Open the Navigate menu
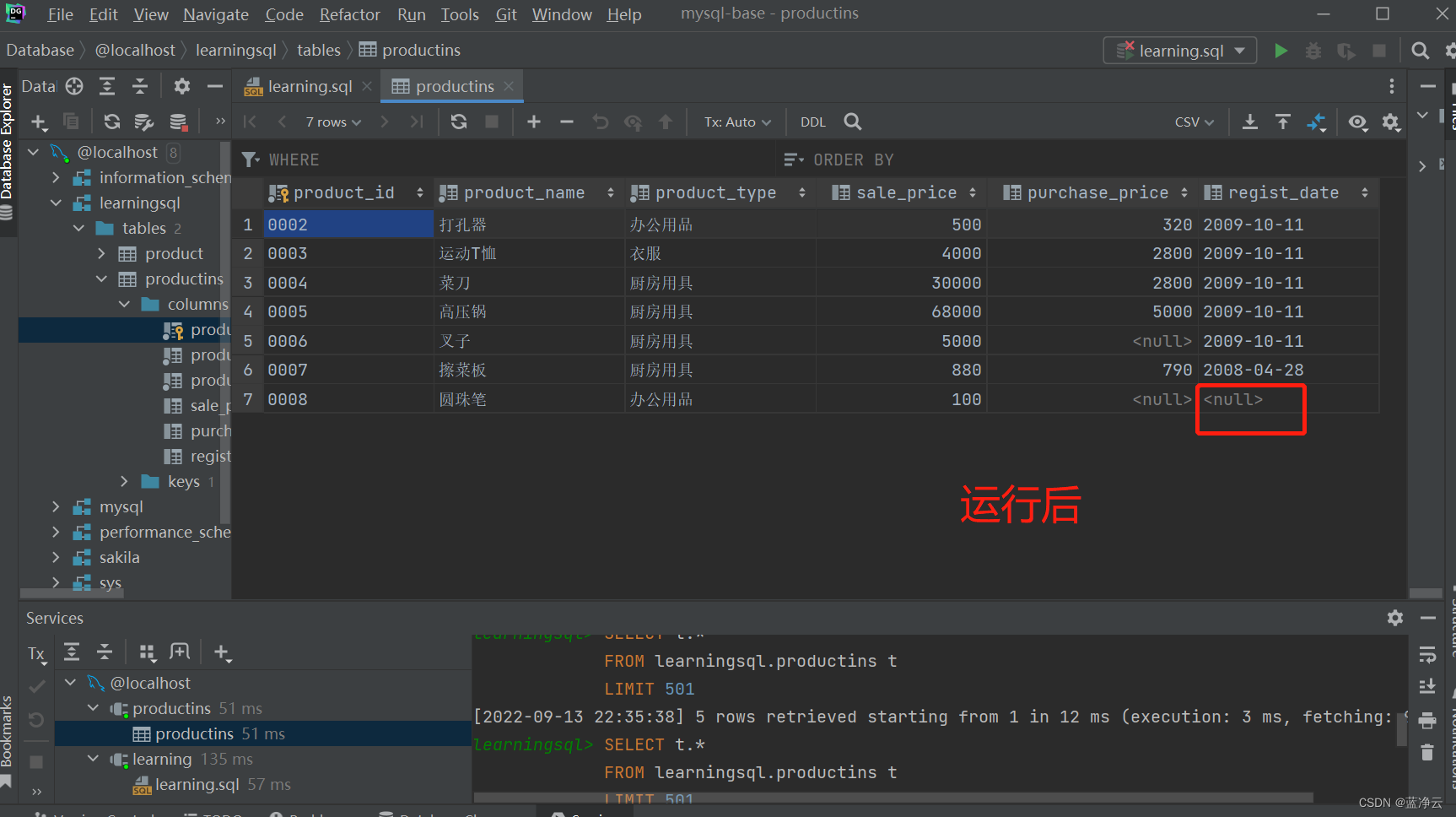Viewport: 1456px width, 817px height. point(216,14)
